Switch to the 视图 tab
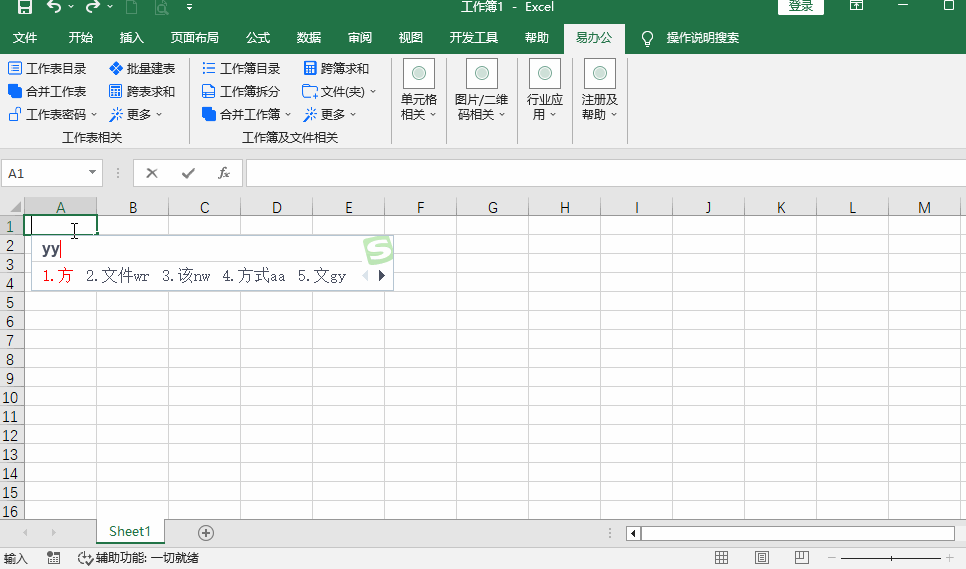This screenshot has width=966, height=569. tap(410, 38)
